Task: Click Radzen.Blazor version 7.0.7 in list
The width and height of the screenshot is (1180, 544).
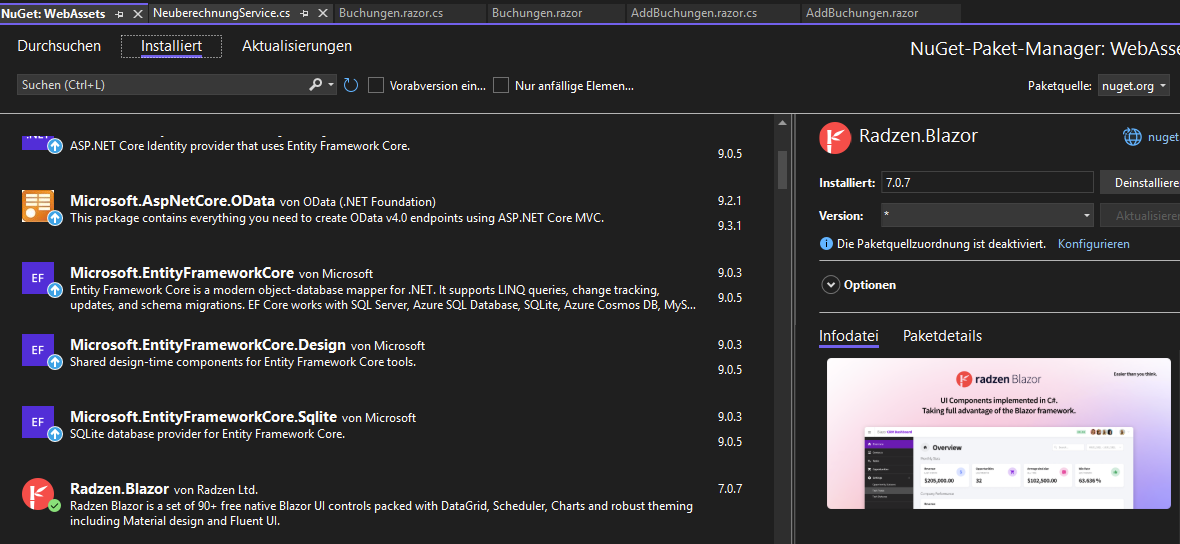Action: (730, 489)
